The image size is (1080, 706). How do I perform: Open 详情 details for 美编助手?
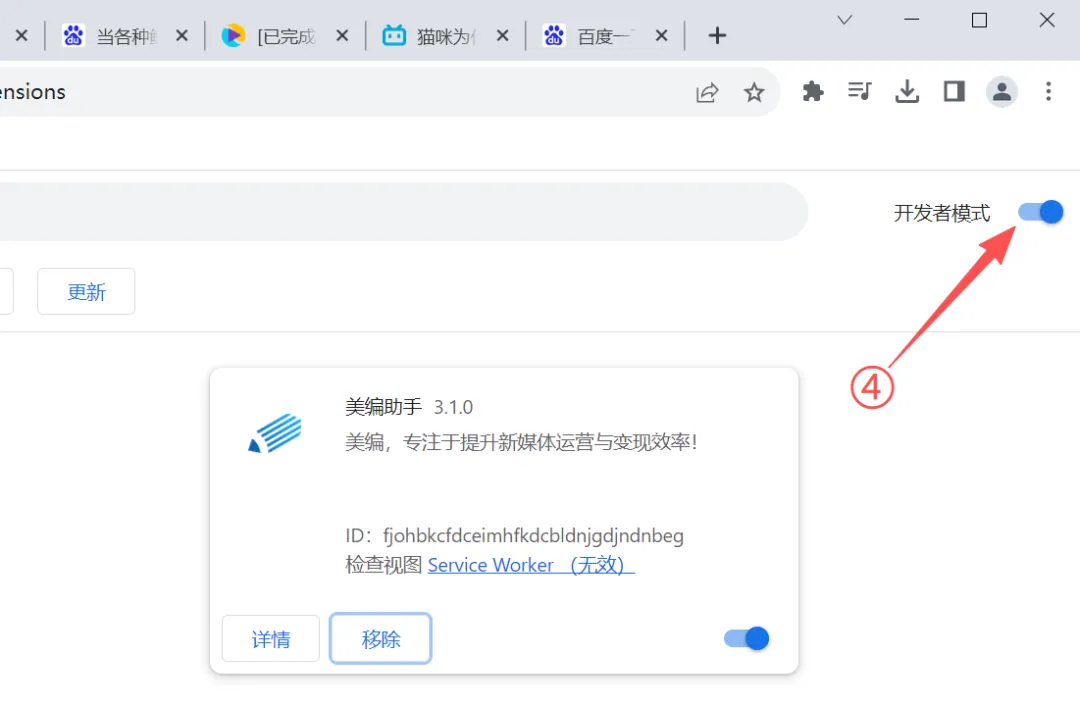[x=271, y=639]
